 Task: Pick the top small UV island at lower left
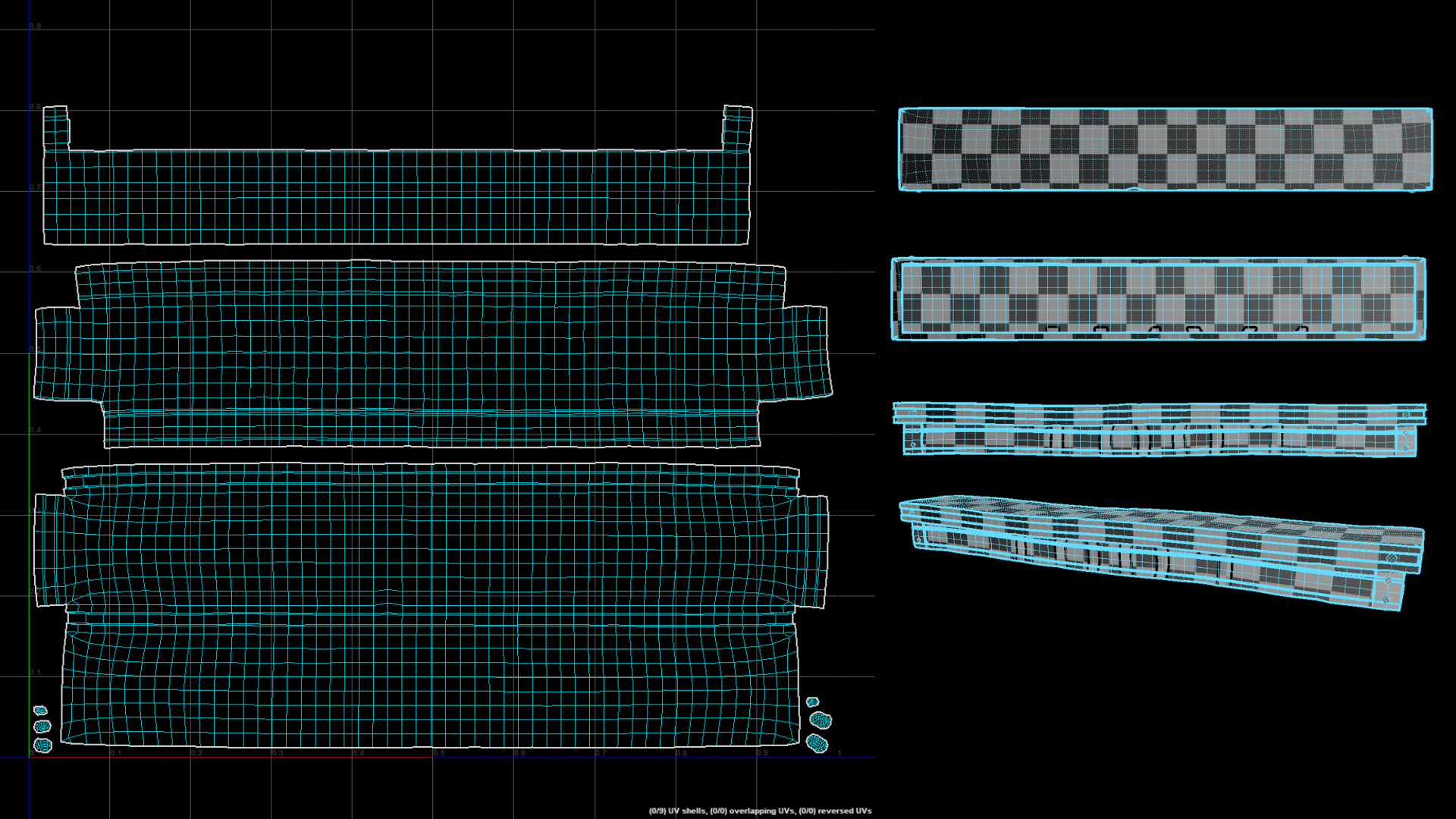[40, 711]
